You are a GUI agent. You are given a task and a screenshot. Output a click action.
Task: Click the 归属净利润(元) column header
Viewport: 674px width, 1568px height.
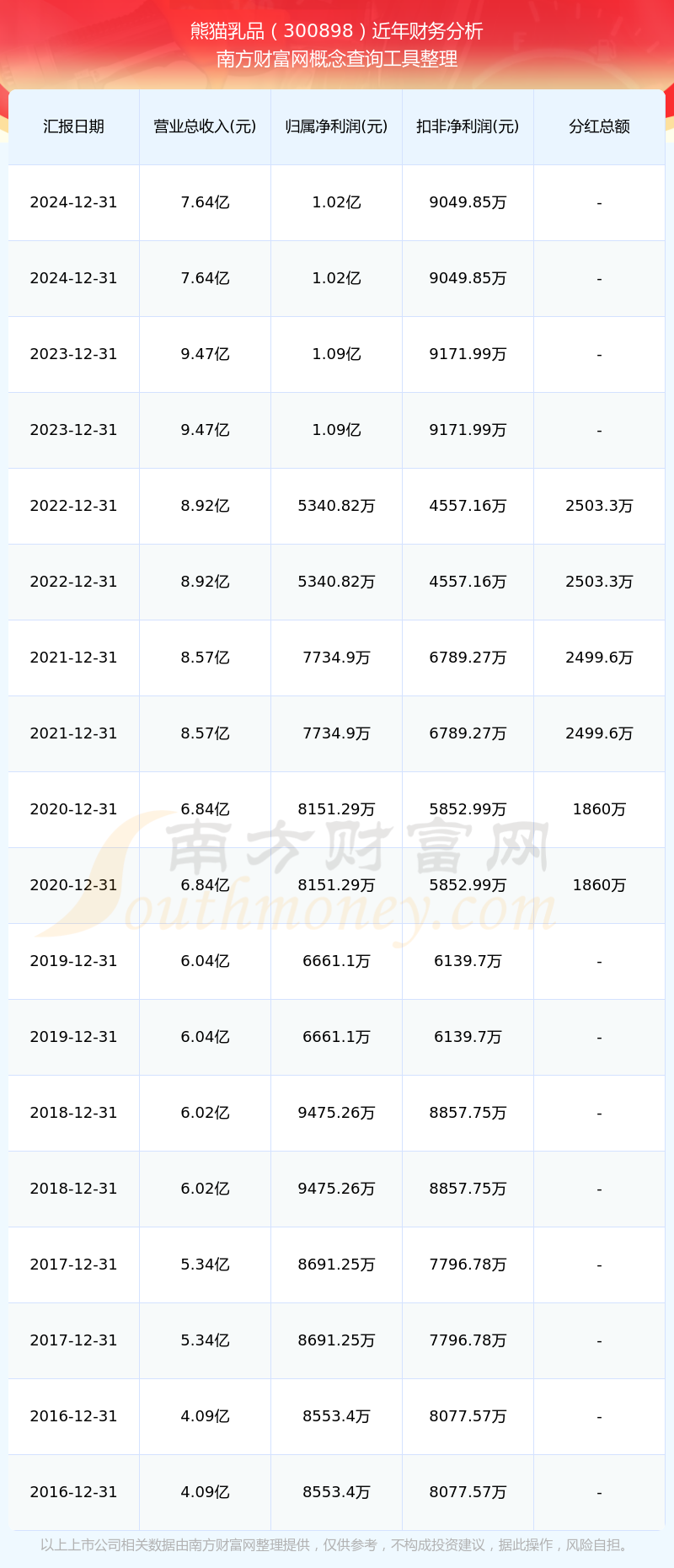pyautogui.click(x=336, y=126)
